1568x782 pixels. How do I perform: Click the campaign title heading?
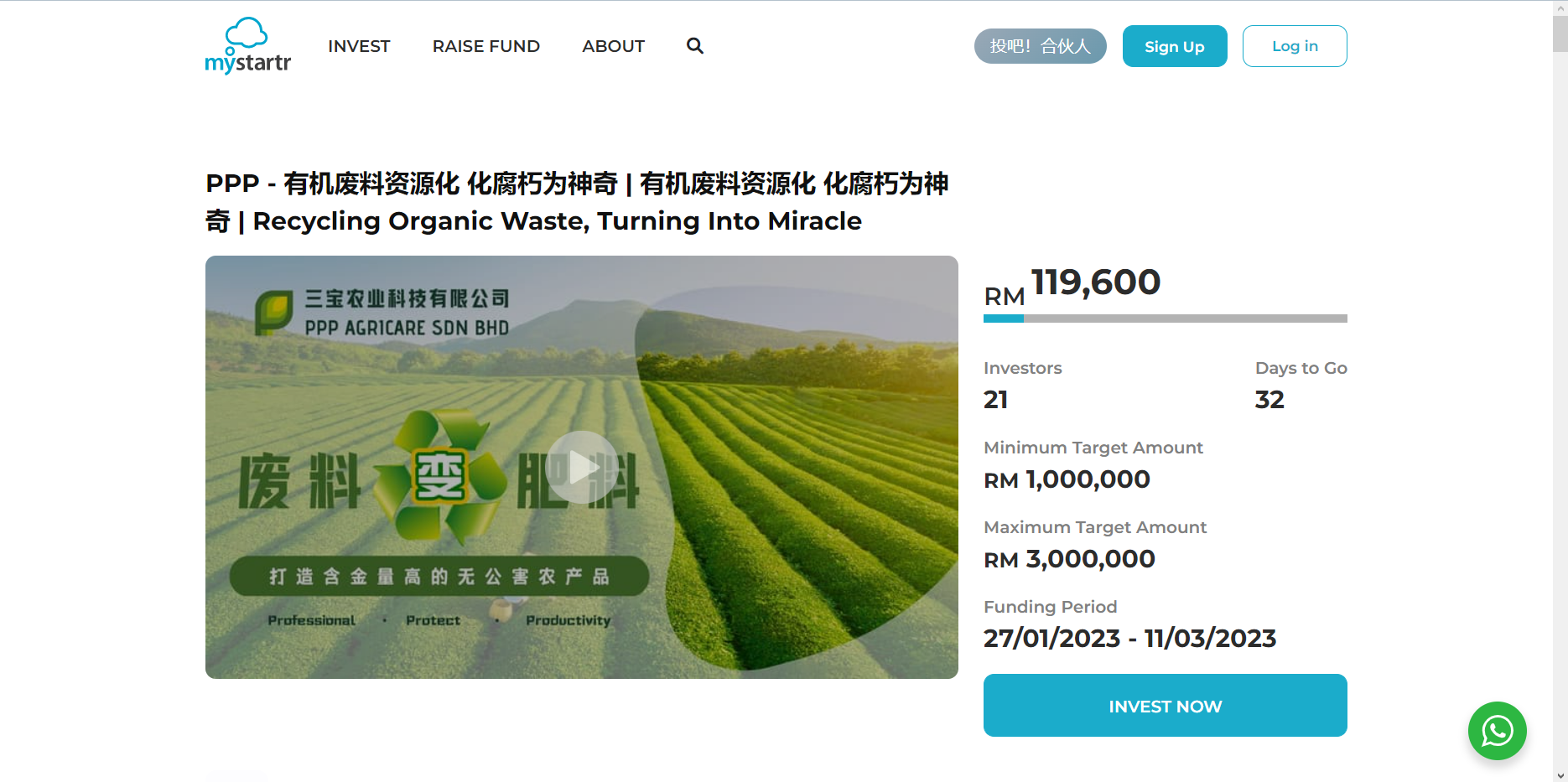(577, 202)
